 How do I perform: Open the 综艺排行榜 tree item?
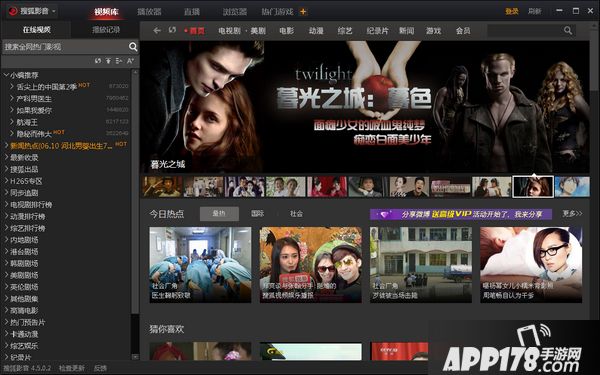click(28, 228)
